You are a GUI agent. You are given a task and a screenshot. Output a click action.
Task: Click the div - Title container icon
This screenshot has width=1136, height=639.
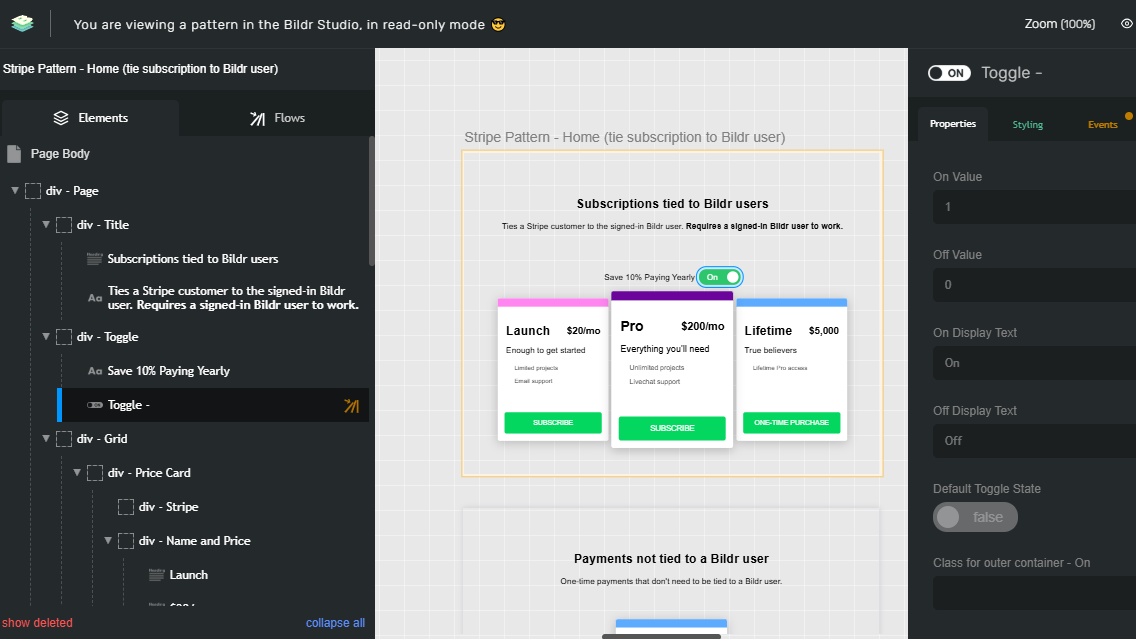pos(64,225)
